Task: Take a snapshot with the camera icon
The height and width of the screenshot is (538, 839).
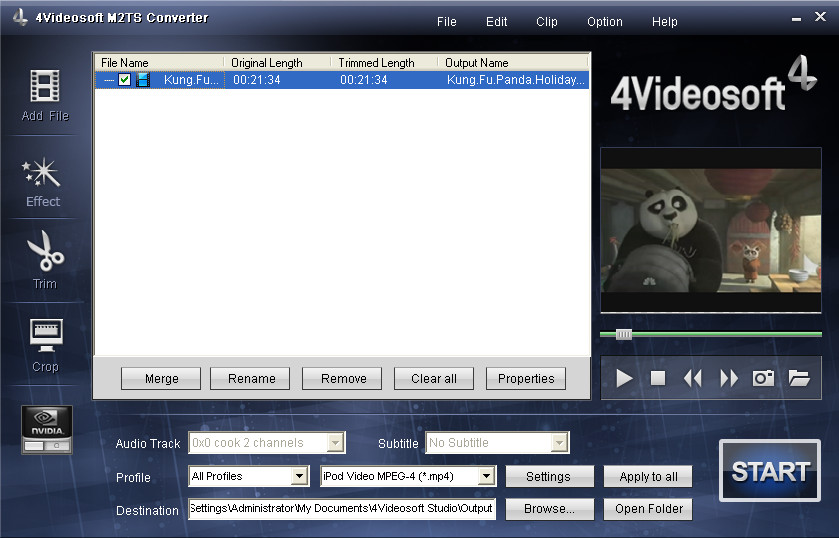Action: click(x=764, y=378)
